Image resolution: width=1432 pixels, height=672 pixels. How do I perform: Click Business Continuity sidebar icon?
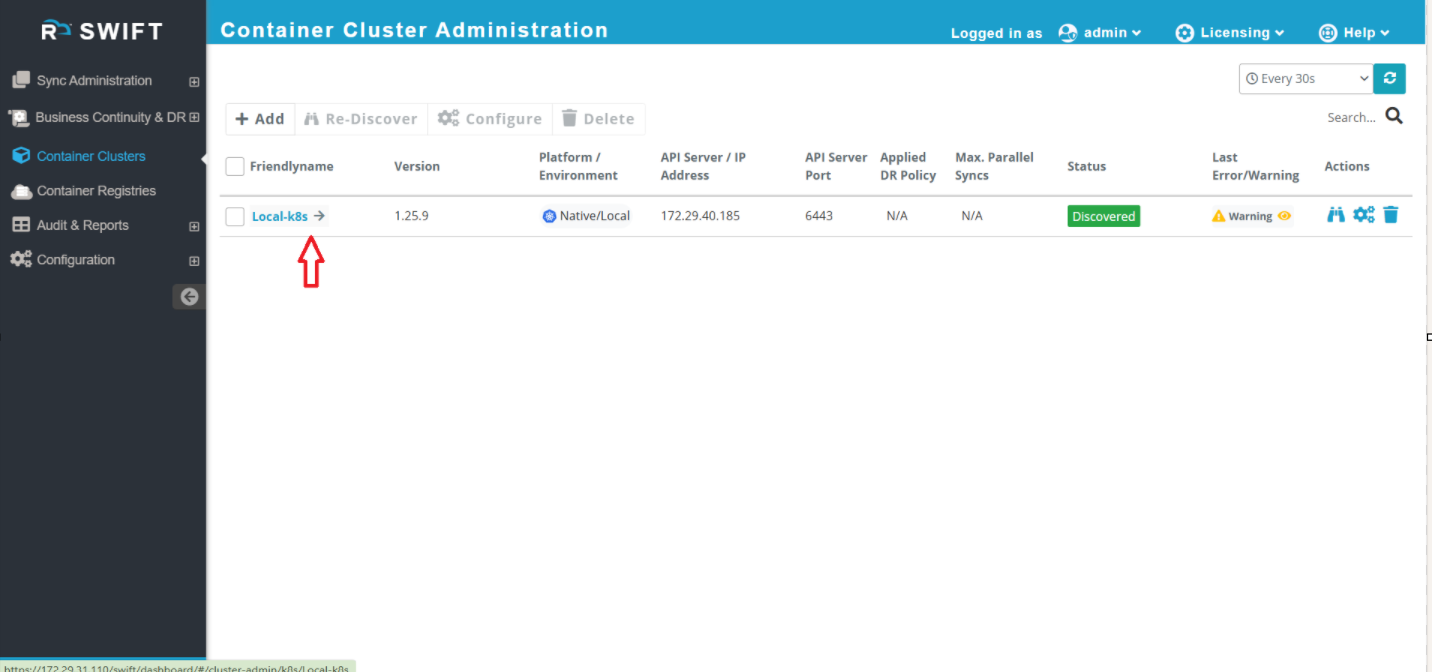[x=19, y=118]
